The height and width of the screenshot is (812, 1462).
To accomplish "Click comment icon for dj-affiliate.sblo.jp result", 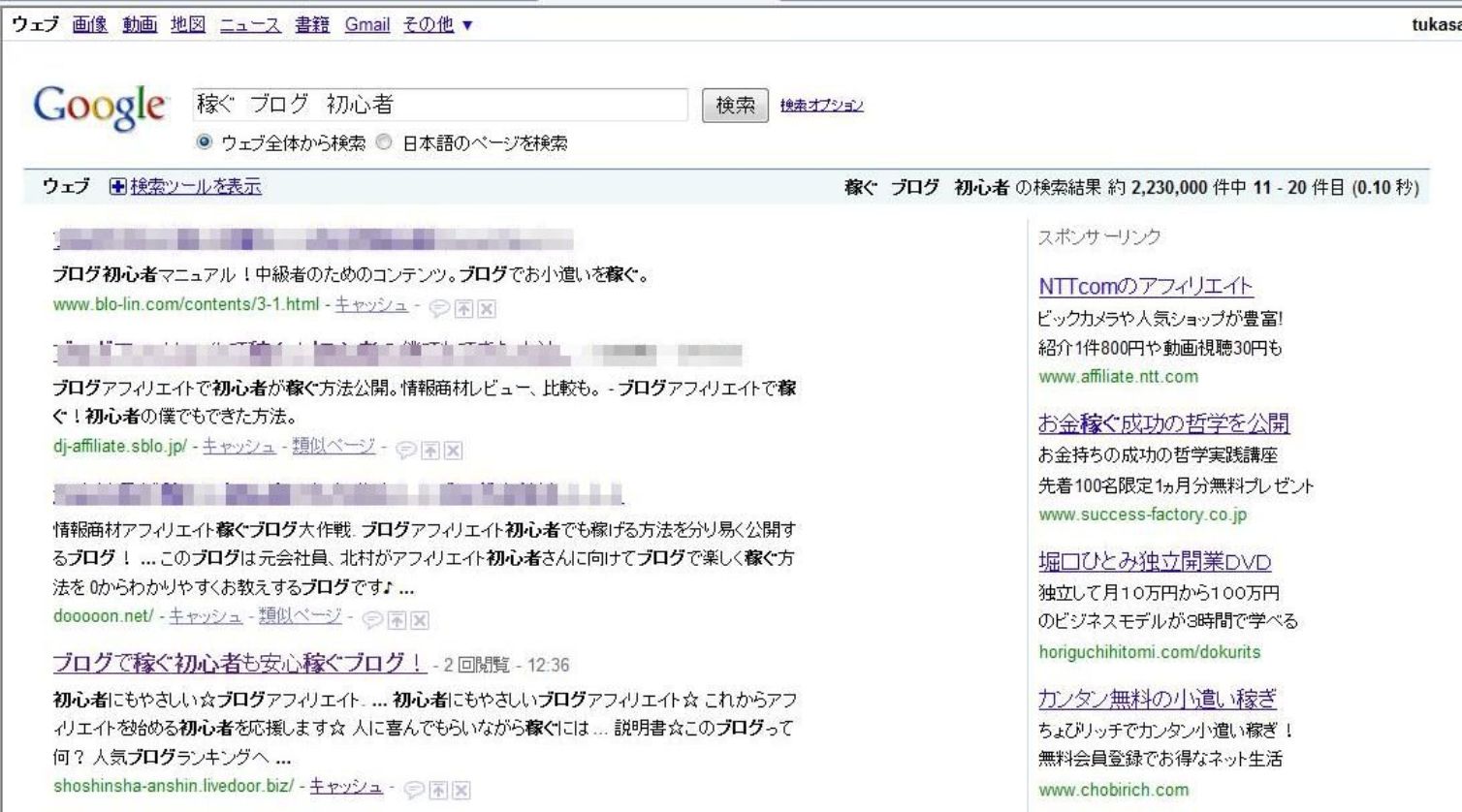I will click(406, 451).
